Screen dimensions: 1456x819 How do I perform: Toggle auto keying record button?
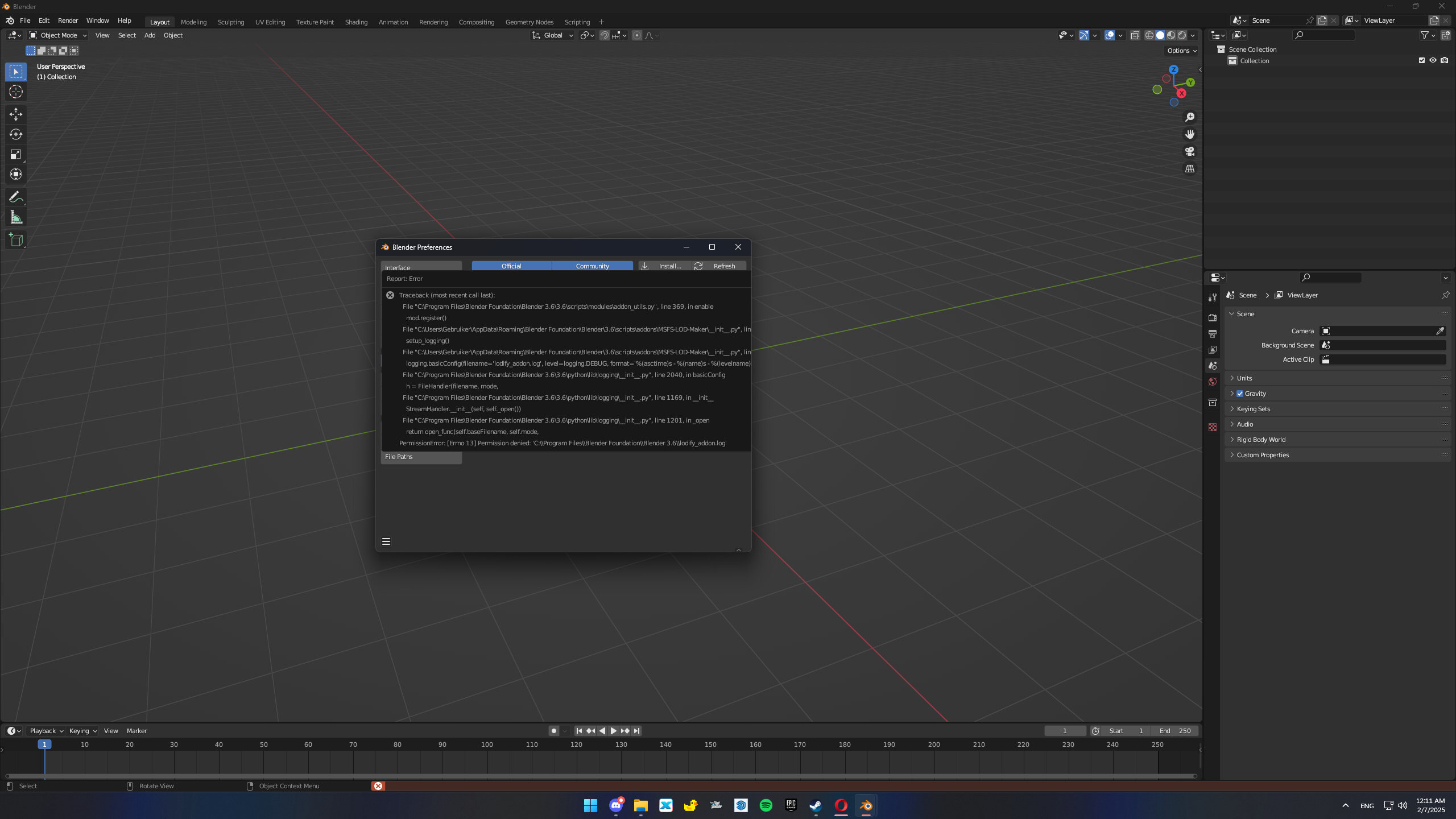click(x=553, y=731)
